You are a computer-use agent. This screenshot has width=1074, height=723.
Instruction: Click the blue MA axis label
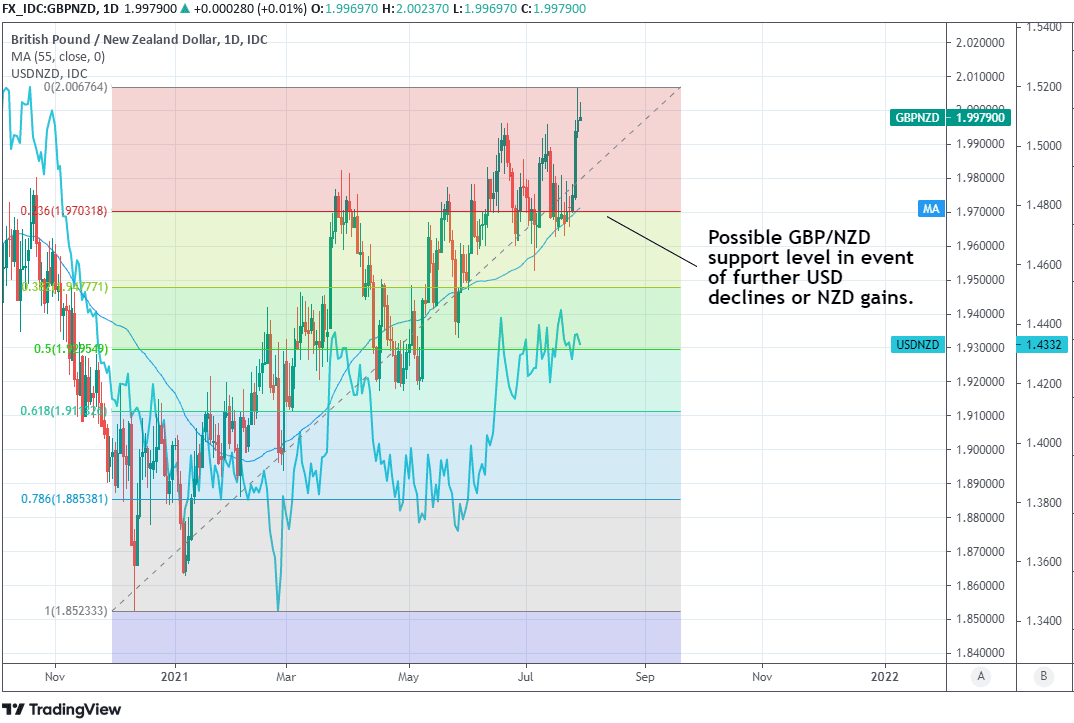click(x=931, y=209)
